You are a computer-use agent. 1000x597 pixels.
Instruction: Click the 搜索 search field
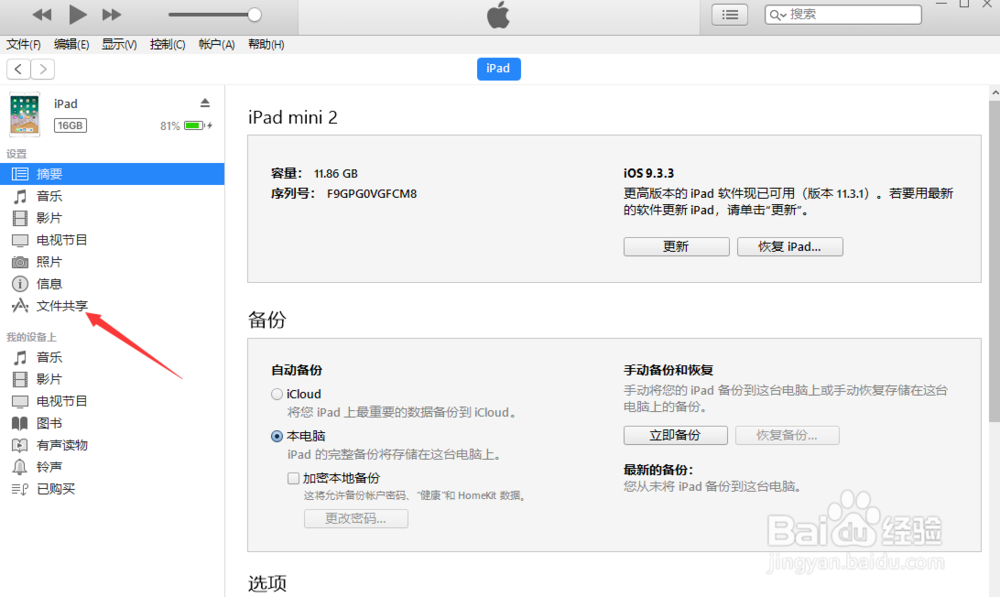click(843, 15)
